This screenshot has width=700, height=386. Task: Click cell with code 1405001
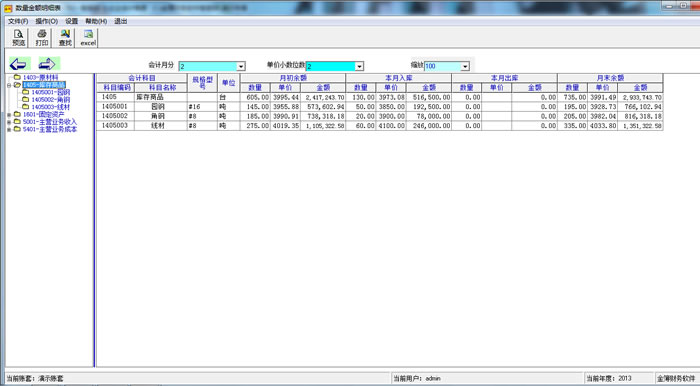click(116, 107)
